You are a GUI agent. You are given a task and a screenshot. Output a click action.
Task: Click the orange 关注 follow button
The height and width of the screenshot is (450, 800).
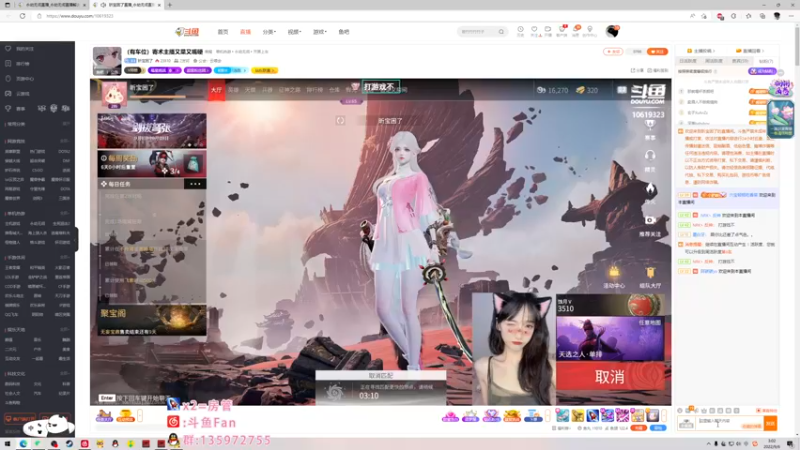(658, 52)
